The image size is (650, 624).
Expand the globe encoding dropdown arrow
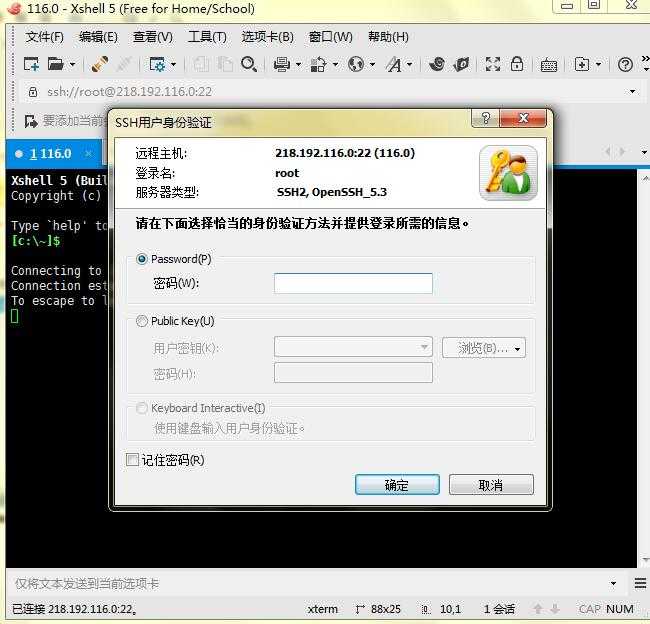coord(372,65)
